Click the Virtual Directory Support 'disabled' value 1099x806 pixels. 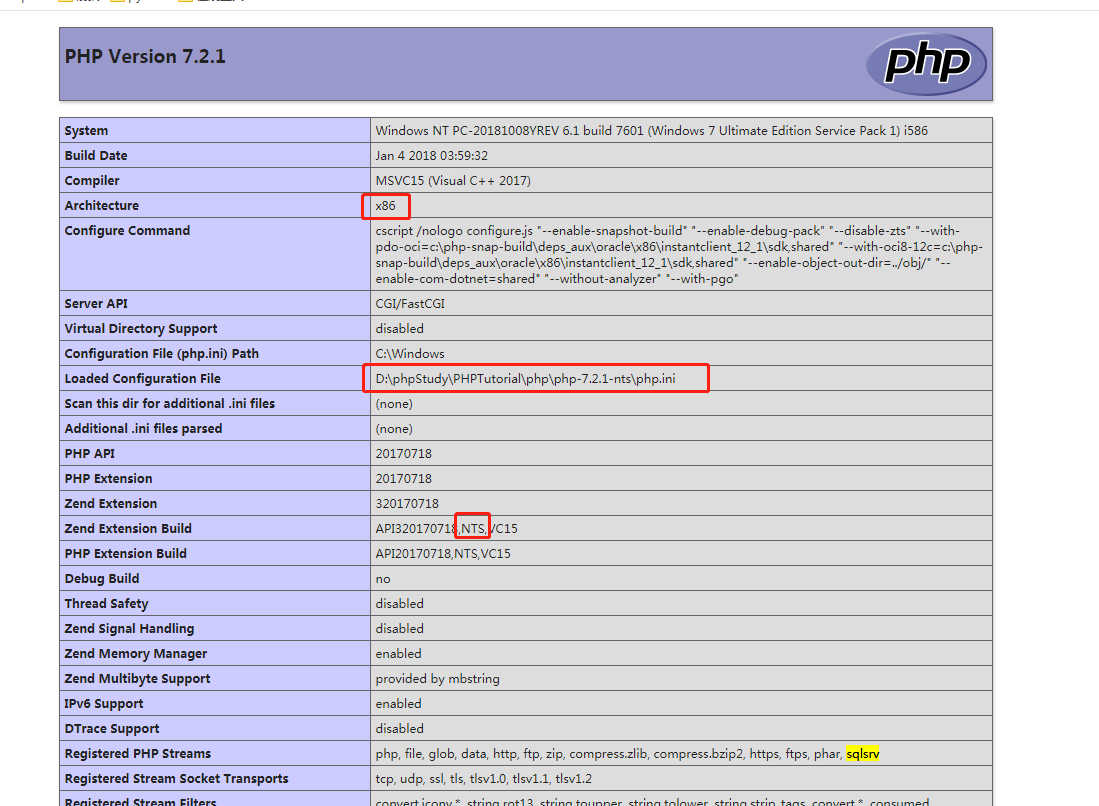coord(400,329)
